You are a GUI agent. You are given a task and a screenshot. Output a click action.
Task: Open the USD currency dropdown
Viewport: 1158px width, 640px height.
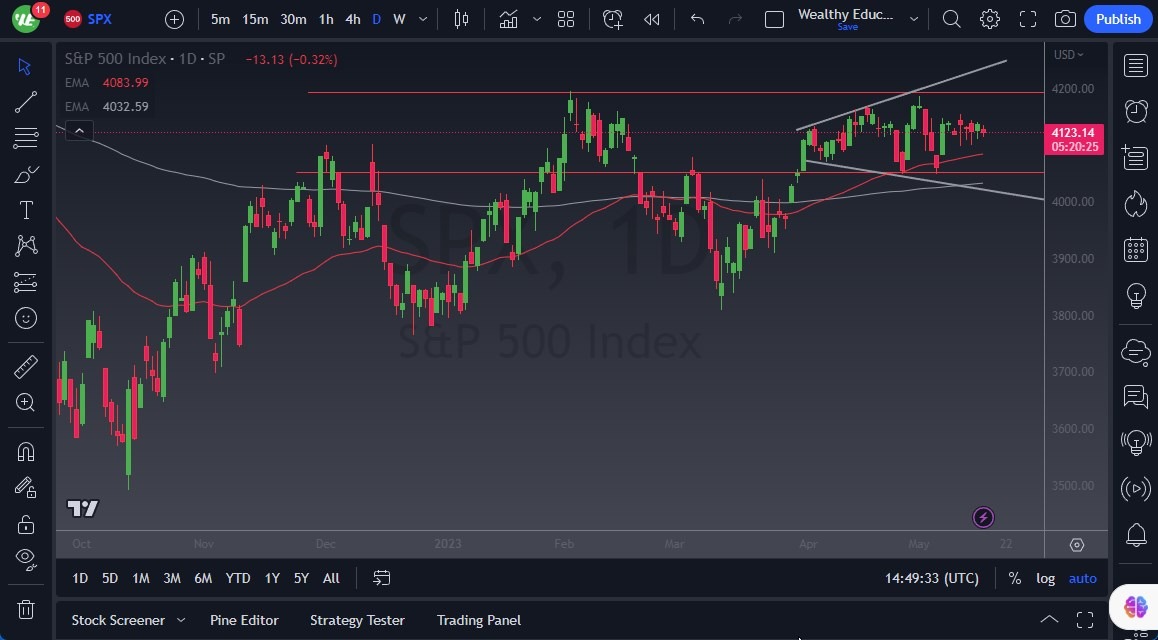coord(1069,55)
